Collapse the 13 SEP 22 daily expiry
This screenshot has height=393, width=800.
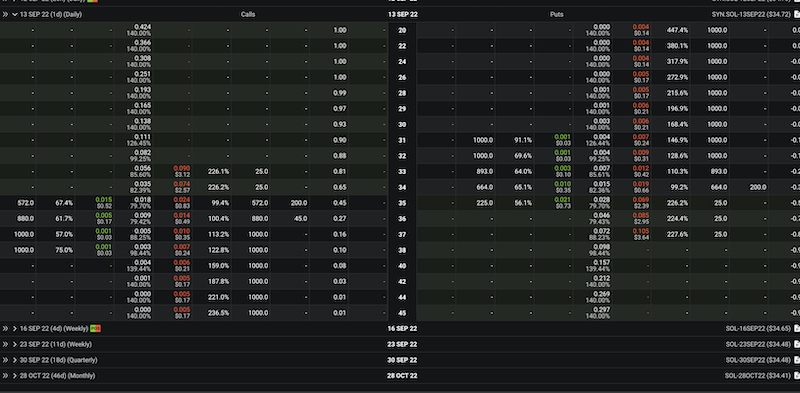point(15,15)
